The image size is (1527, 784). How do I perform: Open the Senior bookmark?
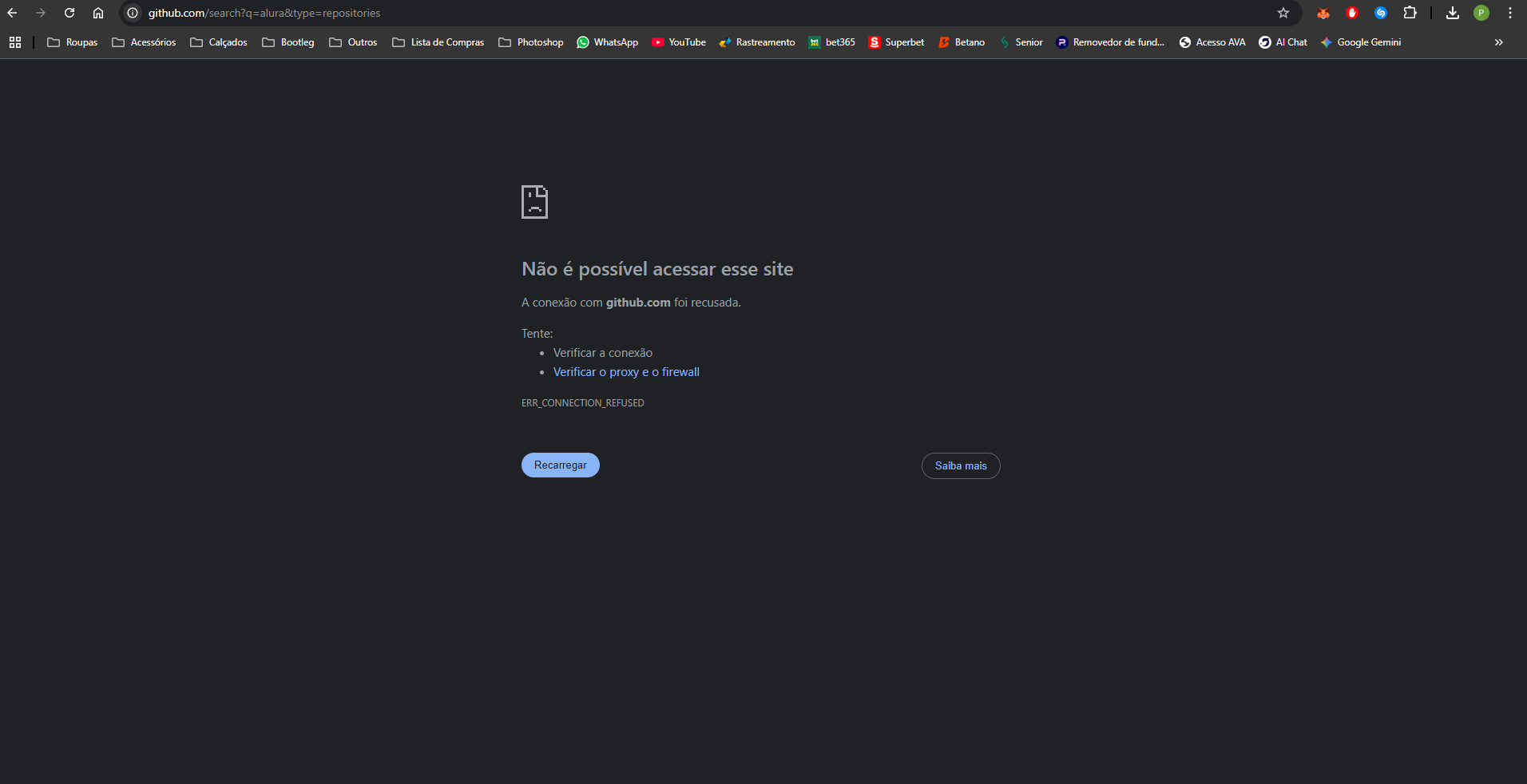pos(1021,42)
